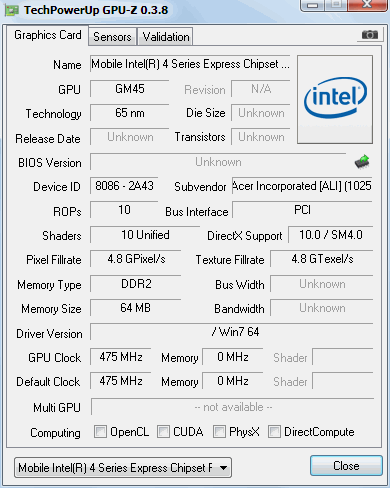Click the camera screenshot icon
Viewport: 390px width, 488px height.
(x=370, y=35)
